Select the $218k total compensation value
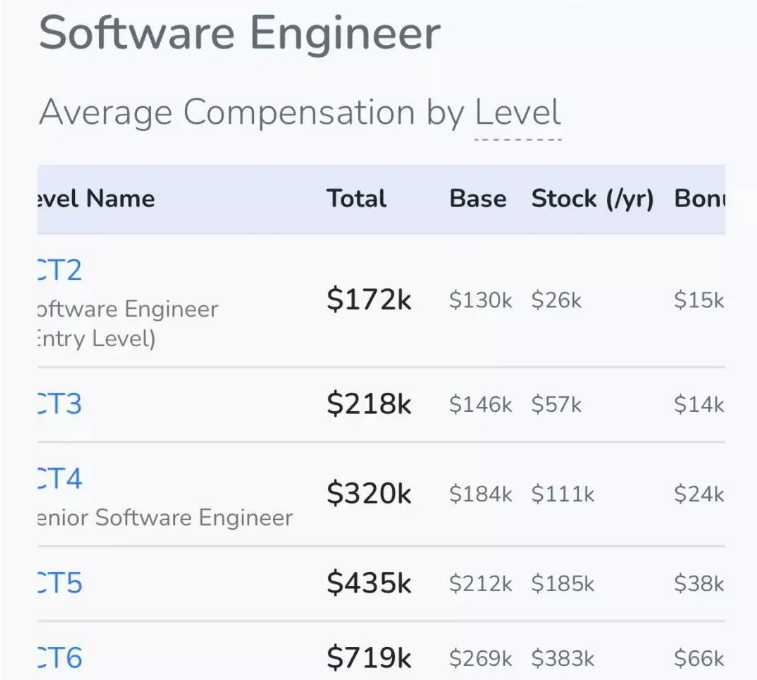The image size is (757, 680). coord(369,403)
